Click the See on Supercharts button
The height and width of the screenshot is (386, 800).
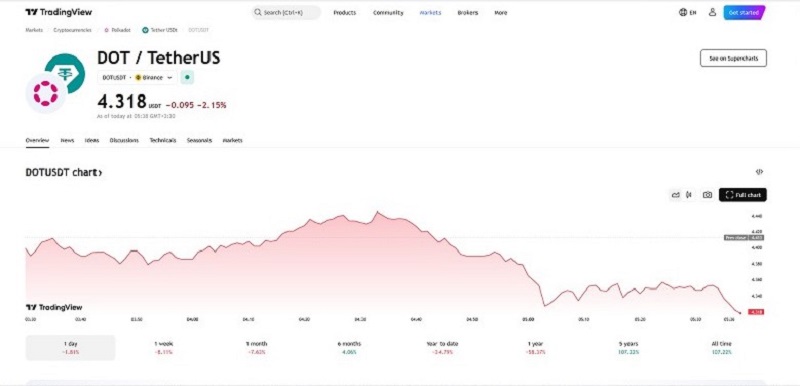(733, 58)
